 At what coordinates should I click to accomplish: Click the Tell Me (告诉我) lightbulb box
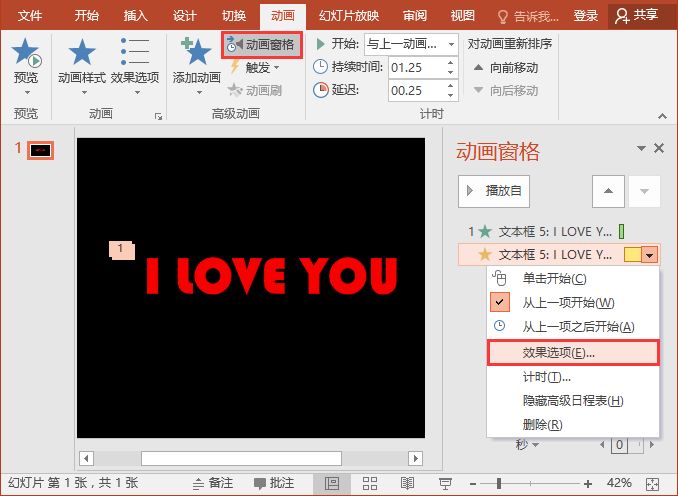click(x=528, y=16)
